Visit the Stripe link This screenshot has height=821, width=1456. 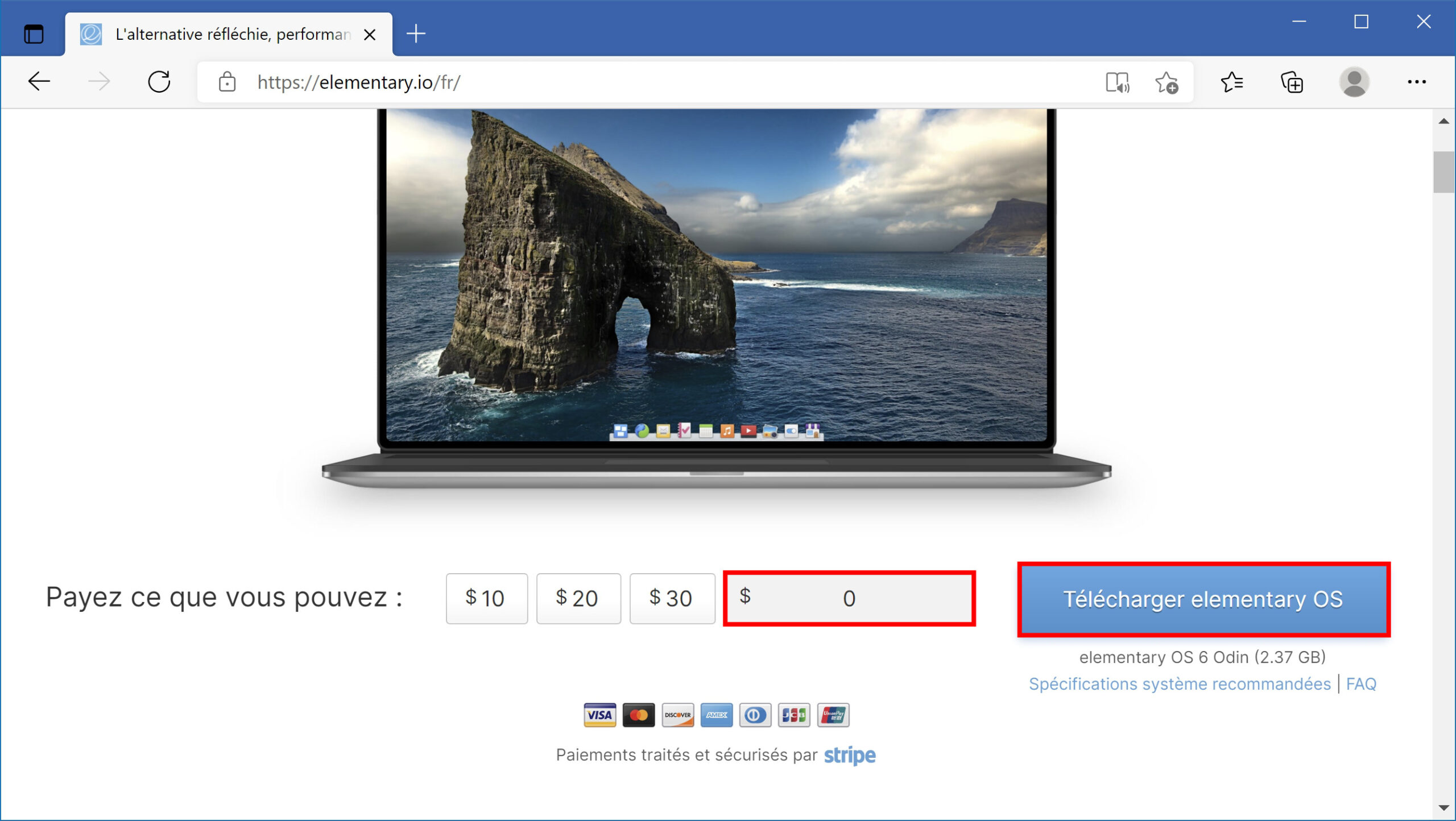(x=850, y=755)
